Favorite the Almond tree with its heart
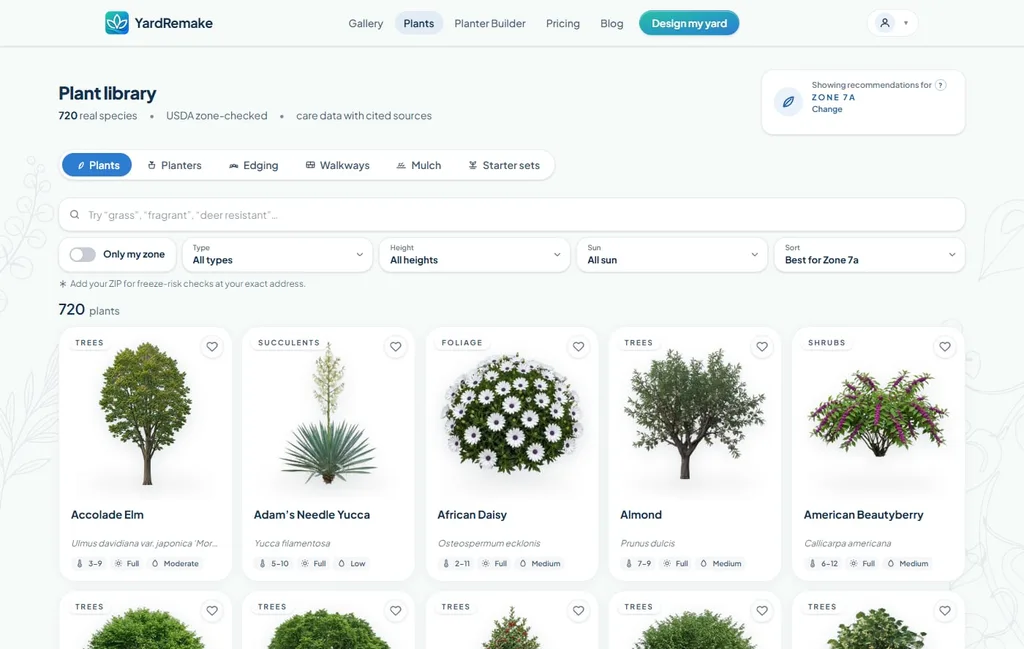Viewport: 1024px width, 649px height. click(762, 347)
